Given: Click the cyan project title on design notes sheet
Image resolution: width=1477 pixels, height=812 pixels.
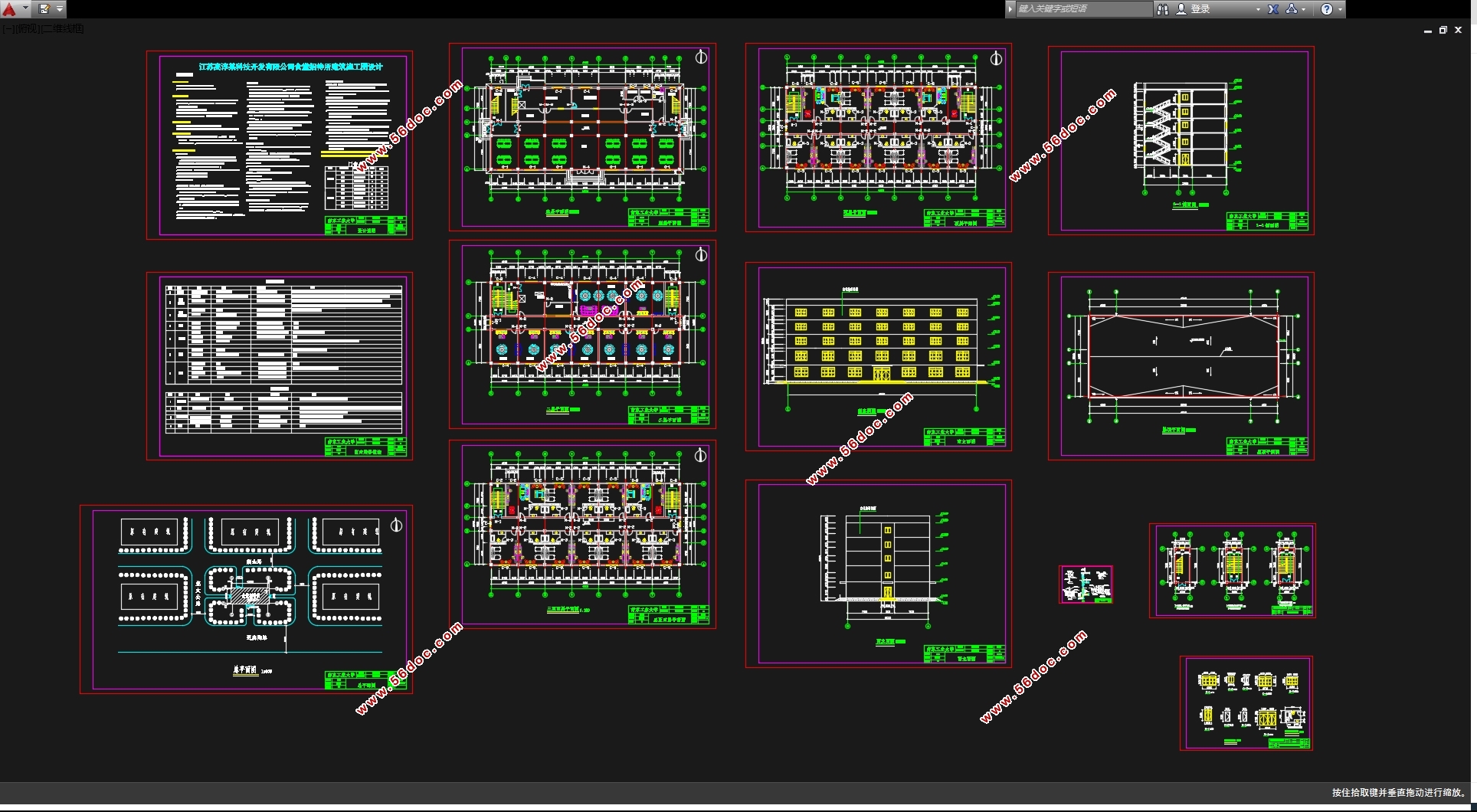Looking at the screenshot, I should click(290, 67).
